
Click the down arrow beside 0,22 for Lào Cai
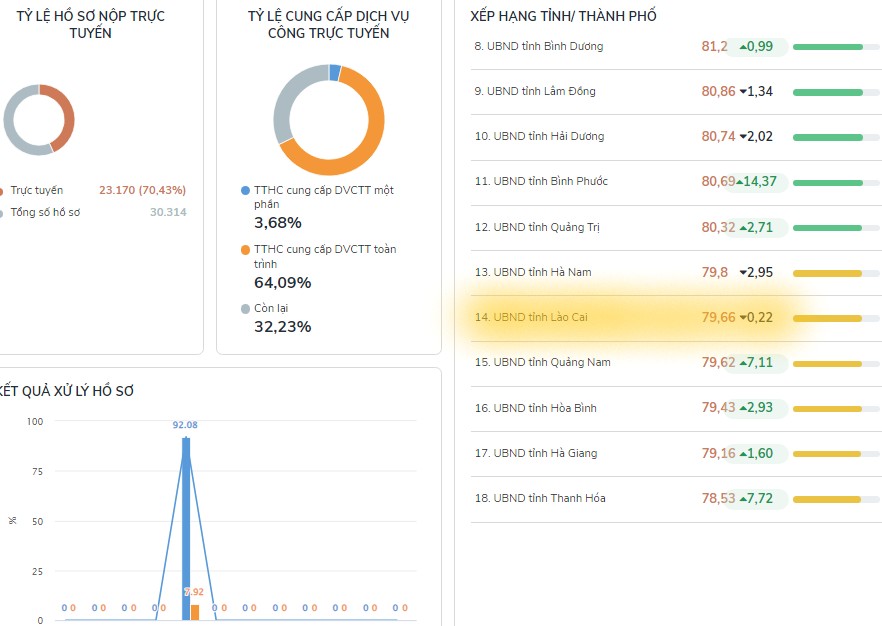[x=743, y=318]
